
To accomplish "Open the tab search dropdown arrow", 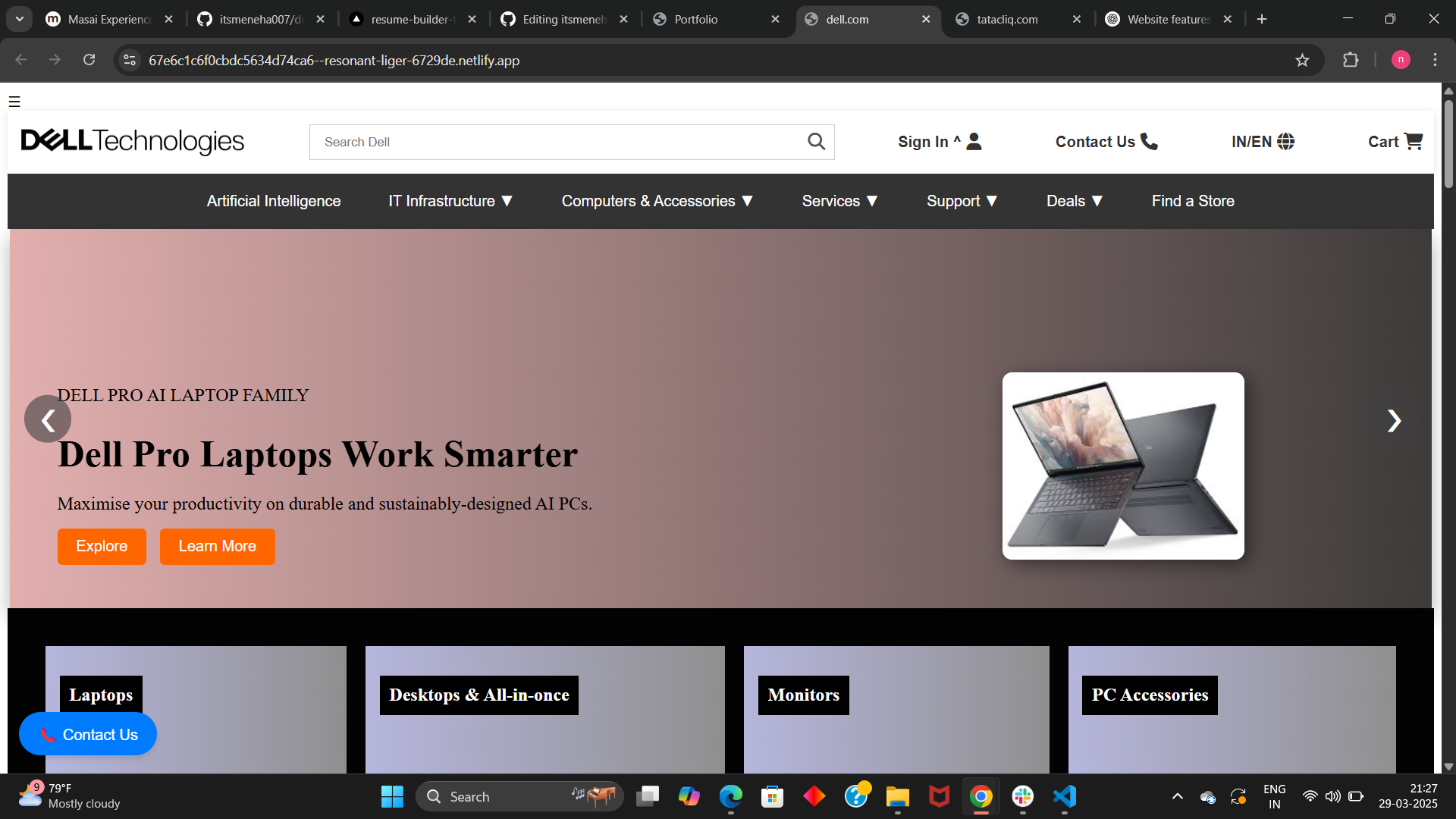I will point(20,19).
